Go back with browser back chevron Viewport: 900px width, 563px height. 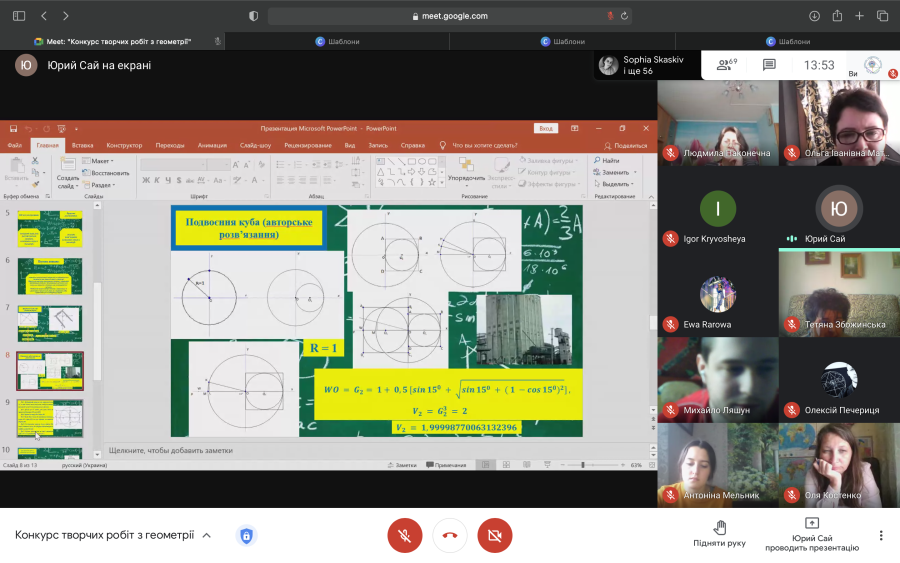coord(44,16)
